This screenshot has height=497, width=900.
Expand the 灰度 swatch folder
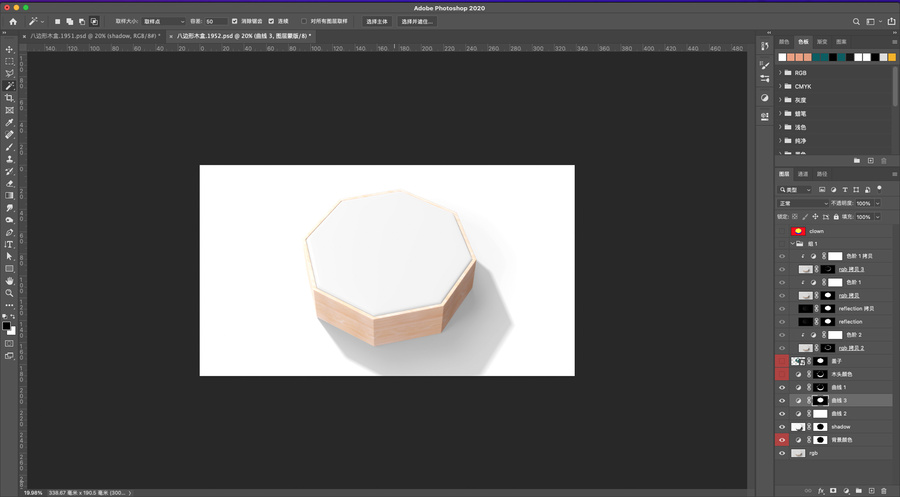(x=780, y=100)
